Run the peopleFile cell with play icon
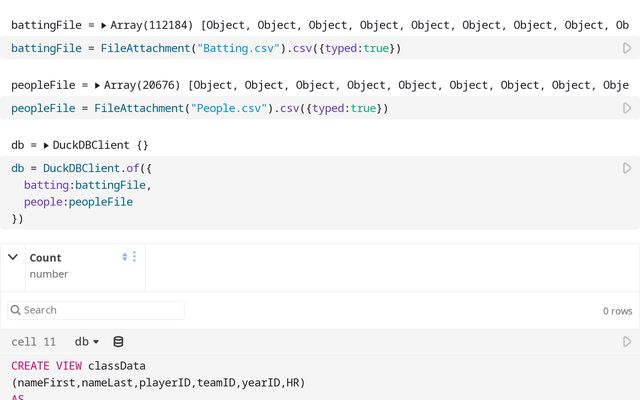 click(627, 108)
